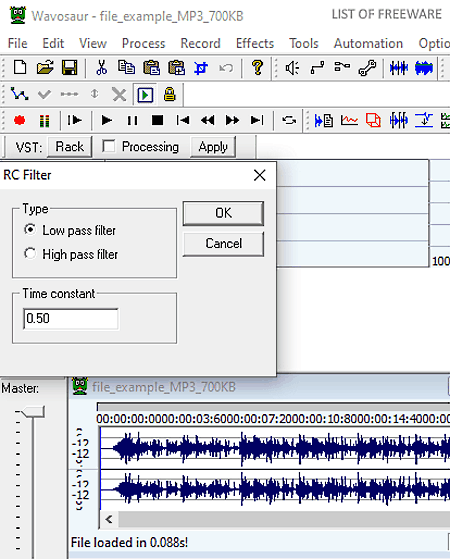
Task: Open the VST Rack button
Action: pyautogui.click(x=70, y=147)
